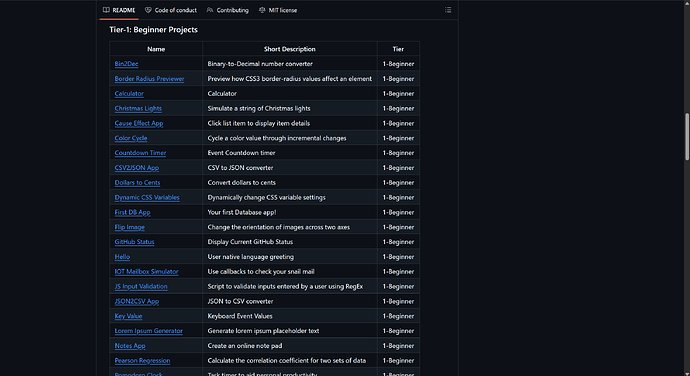Open the Code of conduct tab
Screen dimensions: 690x376
[171, 10]
